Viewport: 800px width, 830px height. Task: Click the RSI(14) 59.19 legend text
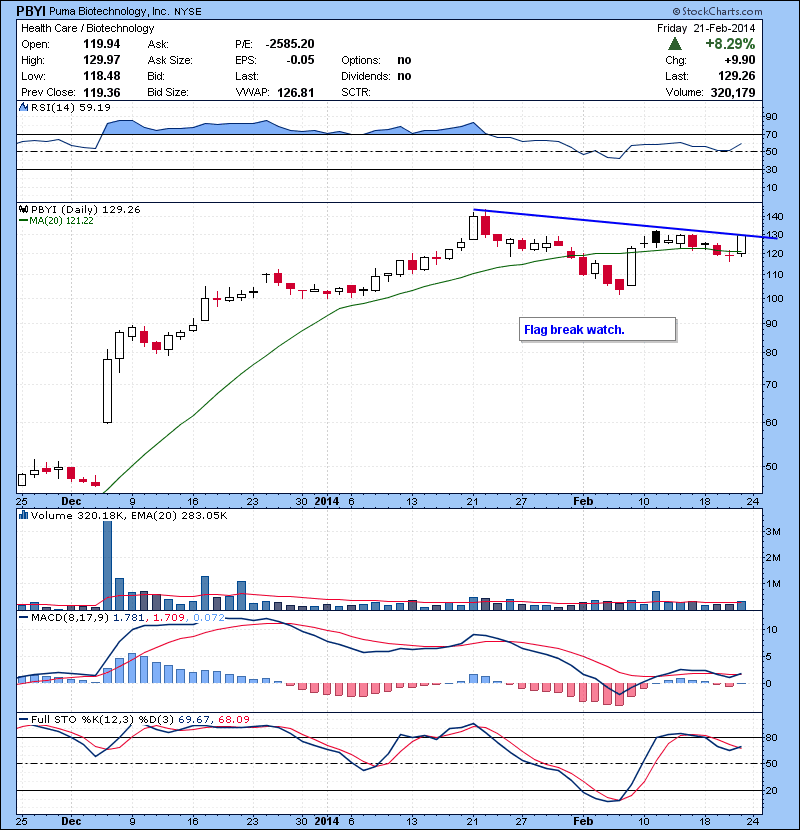[x=71, y=107]
